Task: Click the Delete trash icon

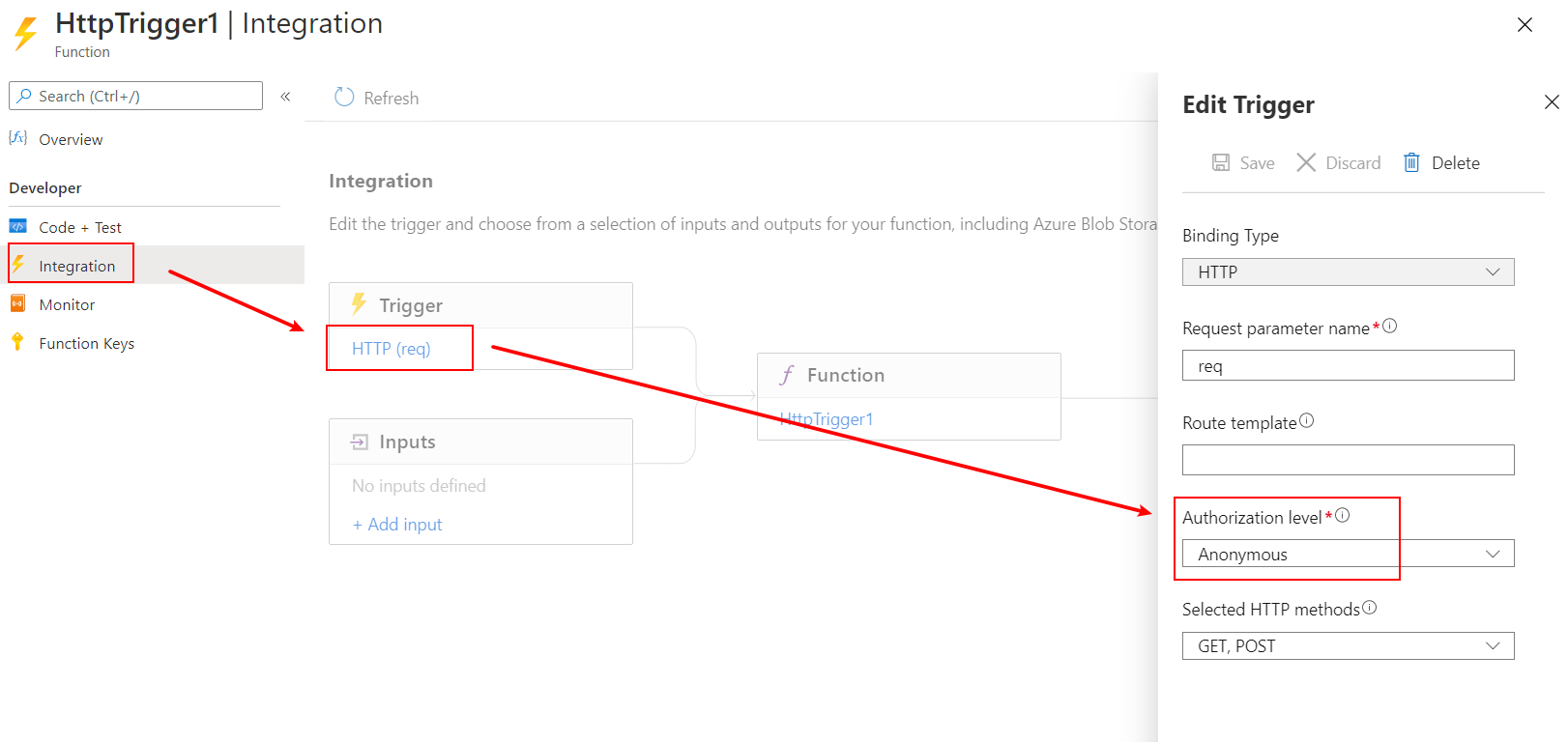Action: [1411, 162]
